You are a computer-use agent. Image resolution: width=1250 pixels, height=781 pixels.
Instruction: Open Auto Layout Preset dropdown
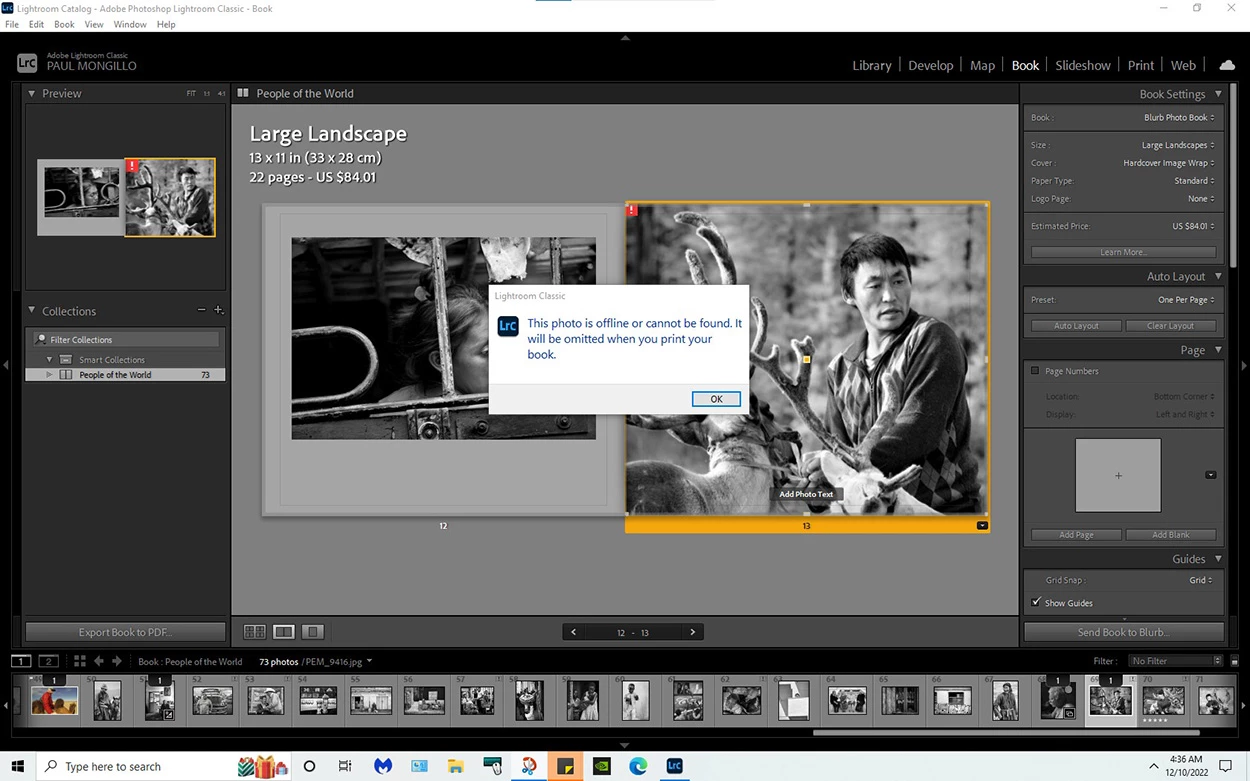(1186, 299)
